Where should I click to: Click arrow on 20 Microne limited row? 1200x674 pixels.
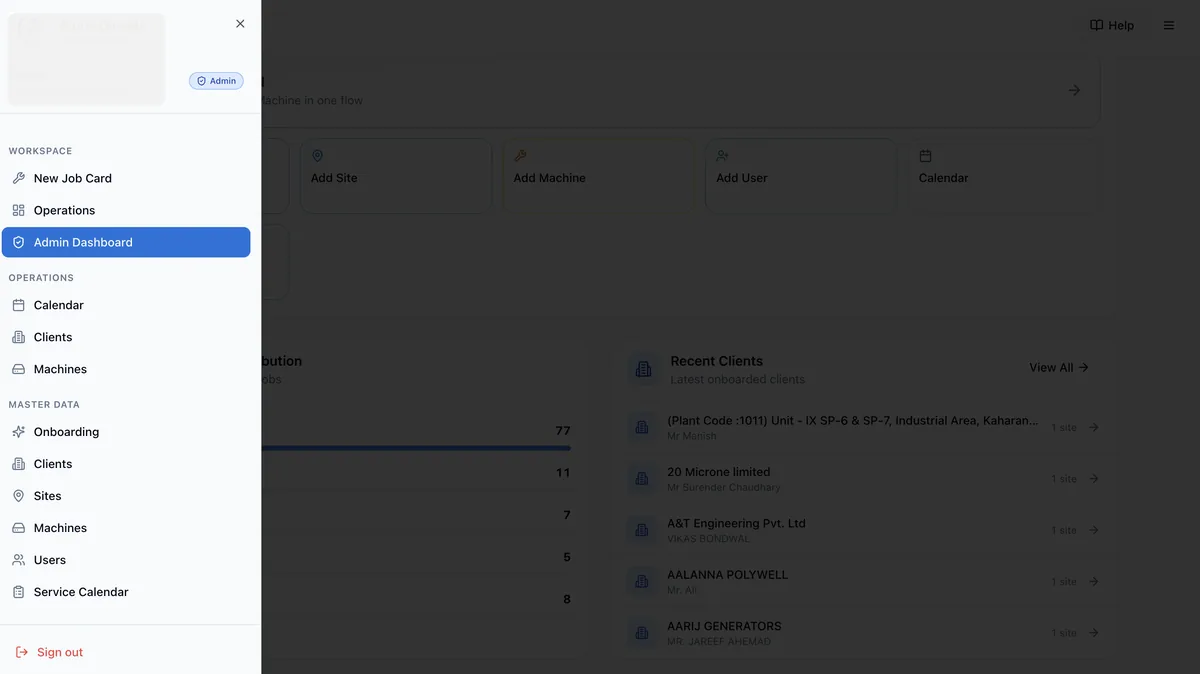(x=1094, y=479)
